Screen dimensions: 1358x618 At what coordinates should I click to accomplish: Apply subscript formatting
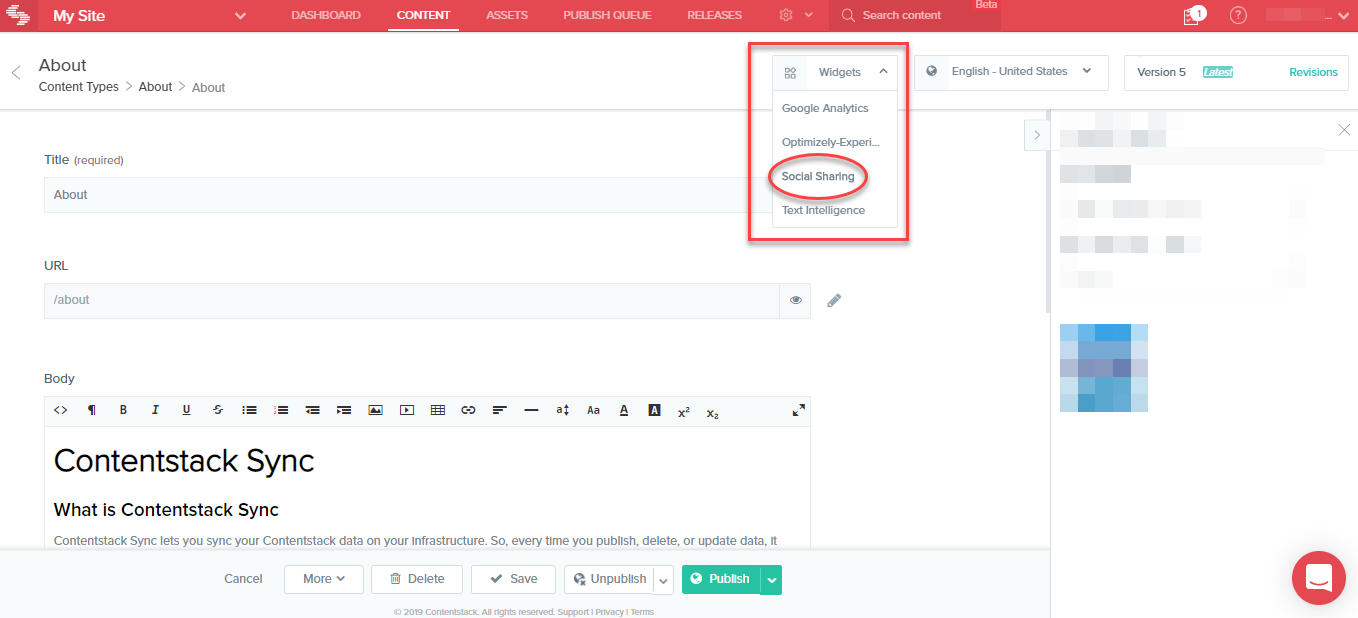713,412
